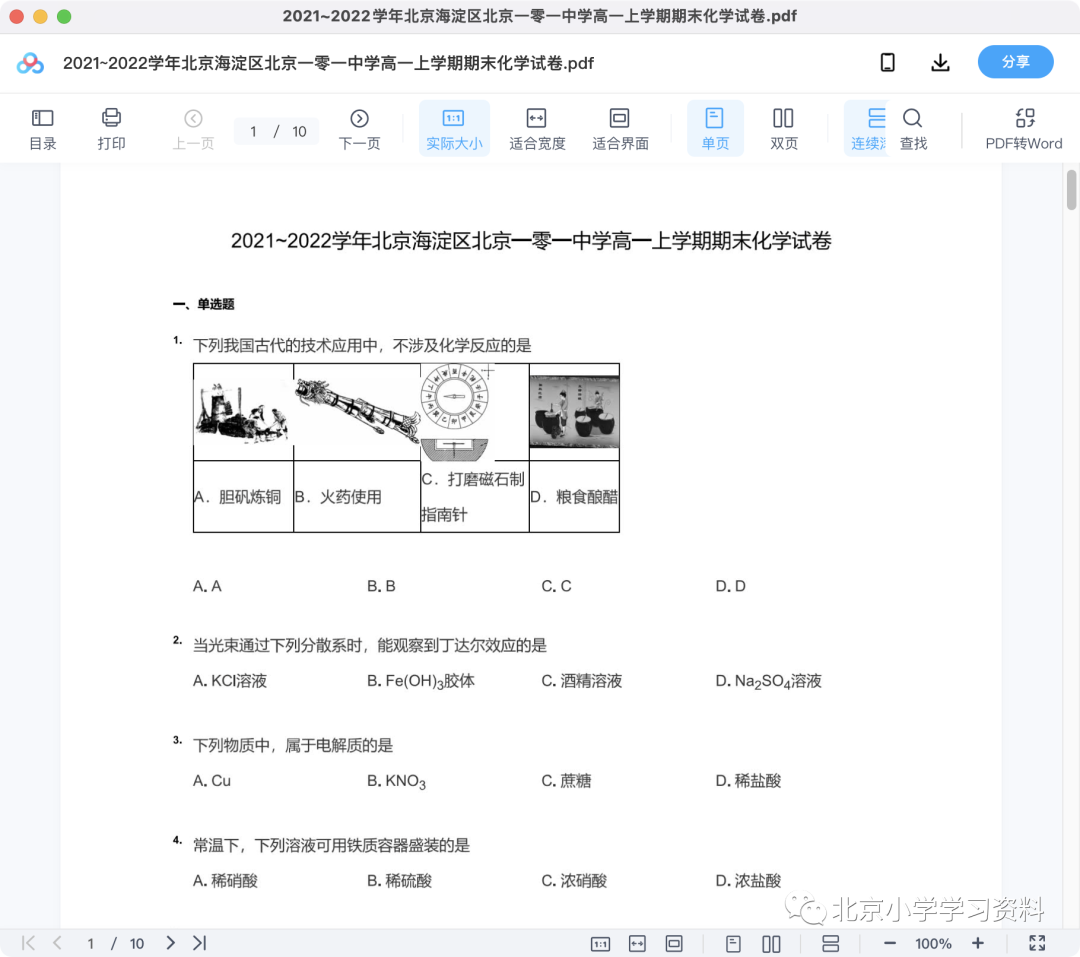
Task: Select 适合宽度 fit width view
Action: [537, 129]
